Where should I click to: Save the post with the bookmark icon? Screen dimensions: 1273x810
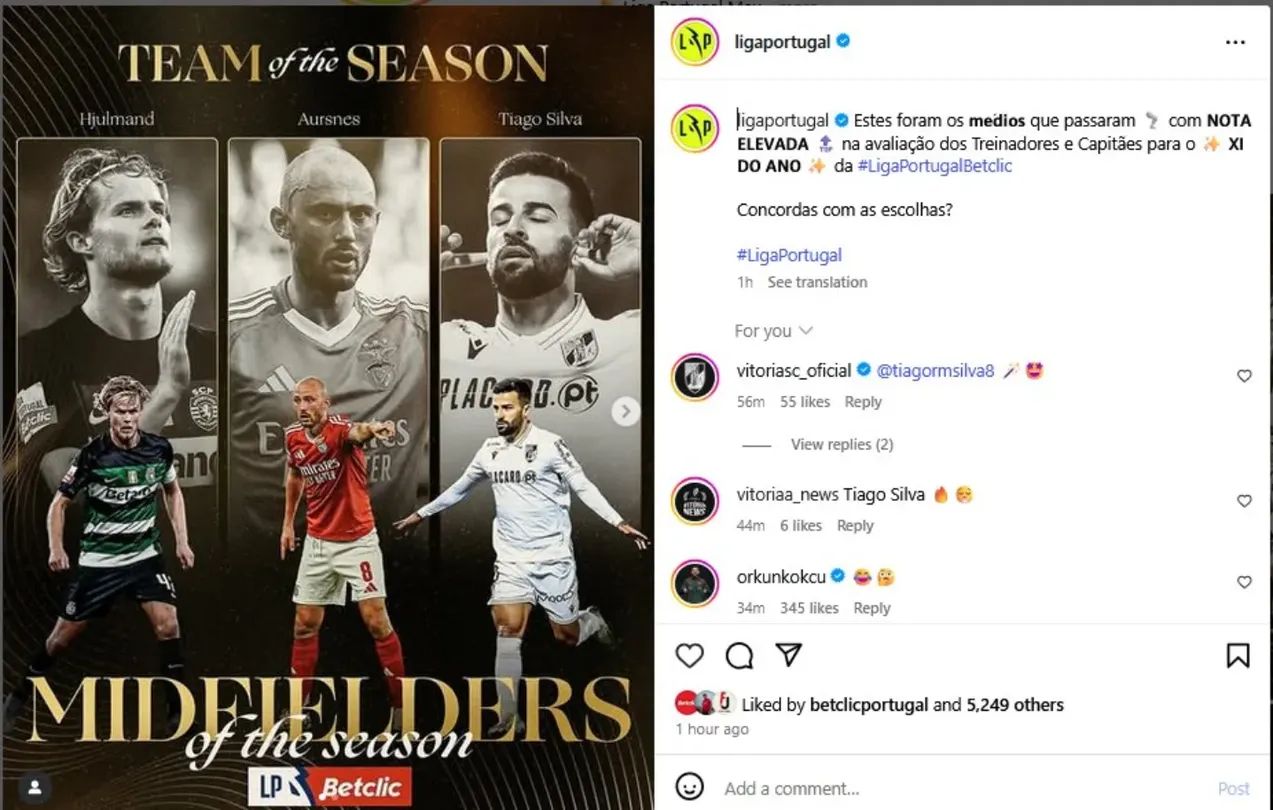1237,655
